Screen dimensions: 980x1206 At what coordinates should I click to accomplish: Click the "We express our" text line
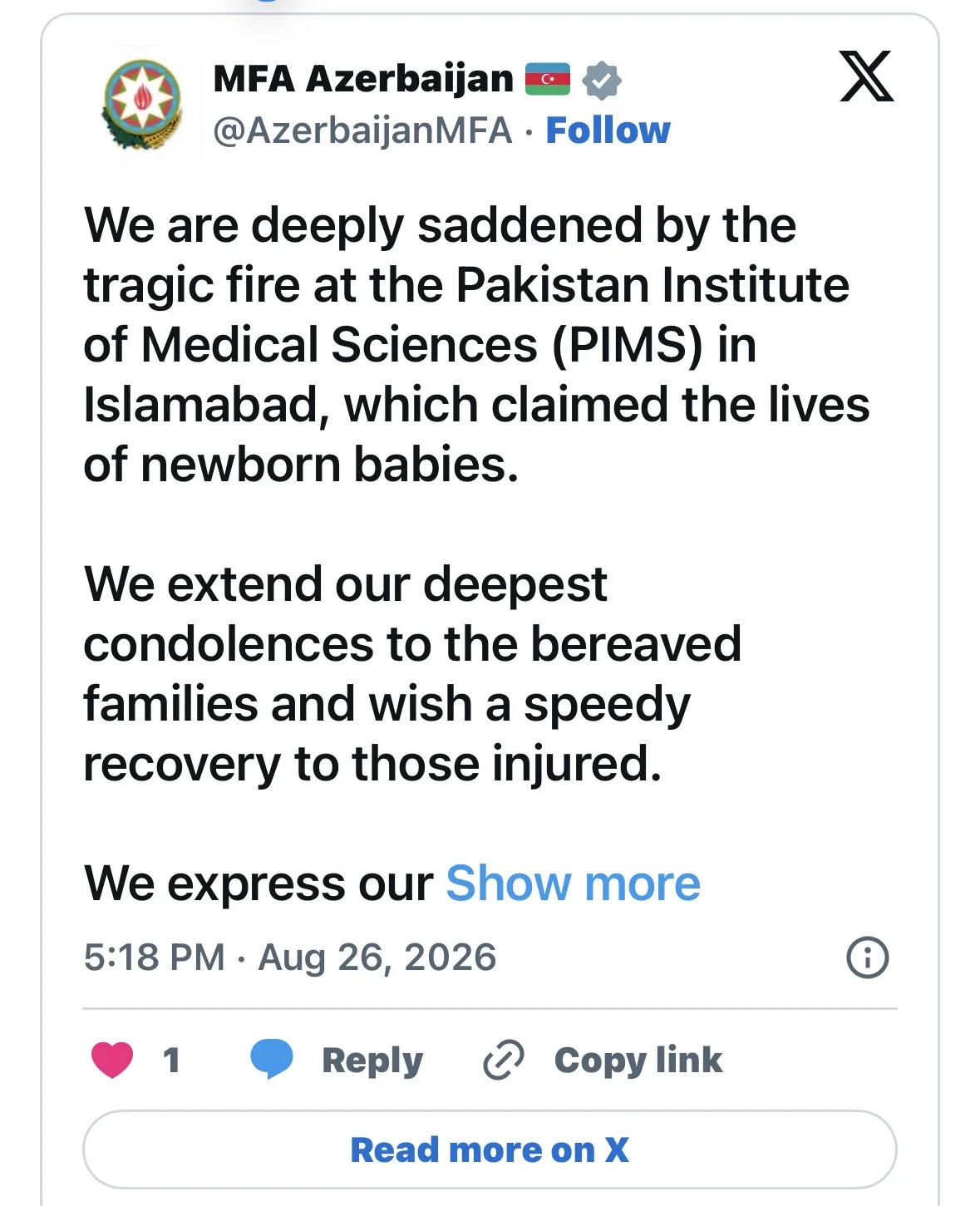(x=259, y=883)
